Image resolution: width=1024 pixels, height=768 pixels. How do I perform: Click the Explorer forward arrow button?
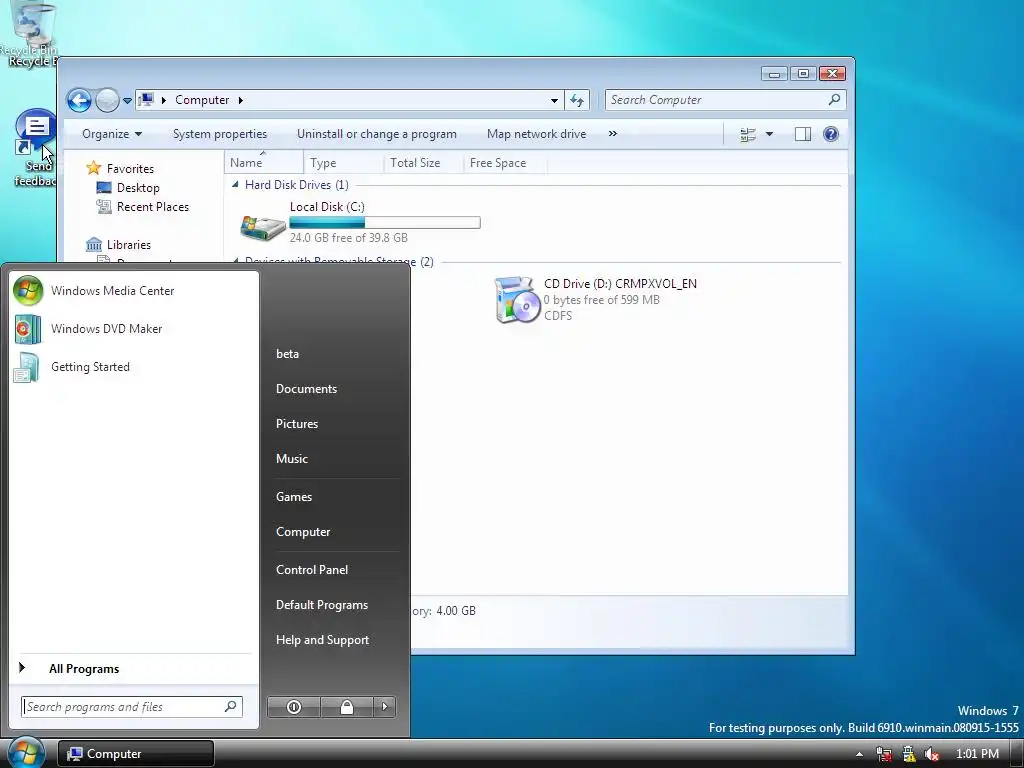point(107,101)
